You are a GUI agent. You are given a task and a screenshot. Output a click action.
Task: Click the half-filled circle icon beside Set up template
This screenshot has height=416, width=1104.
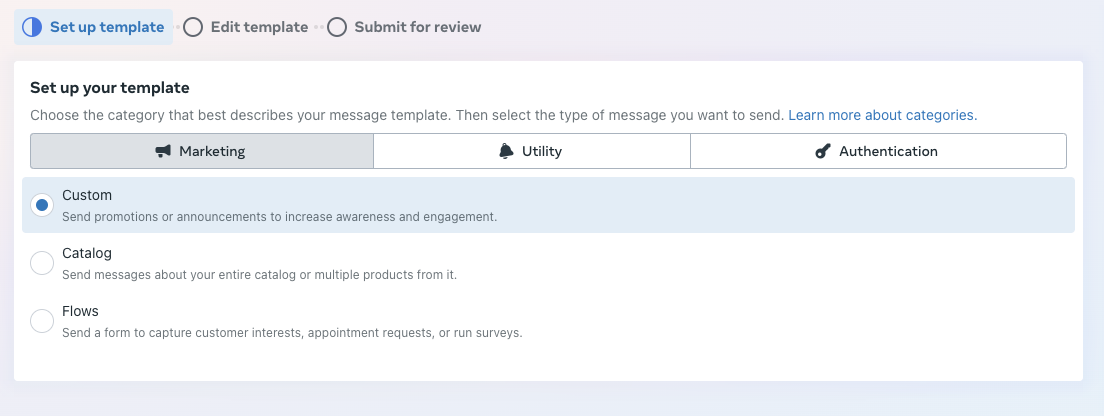pos(32,27)
